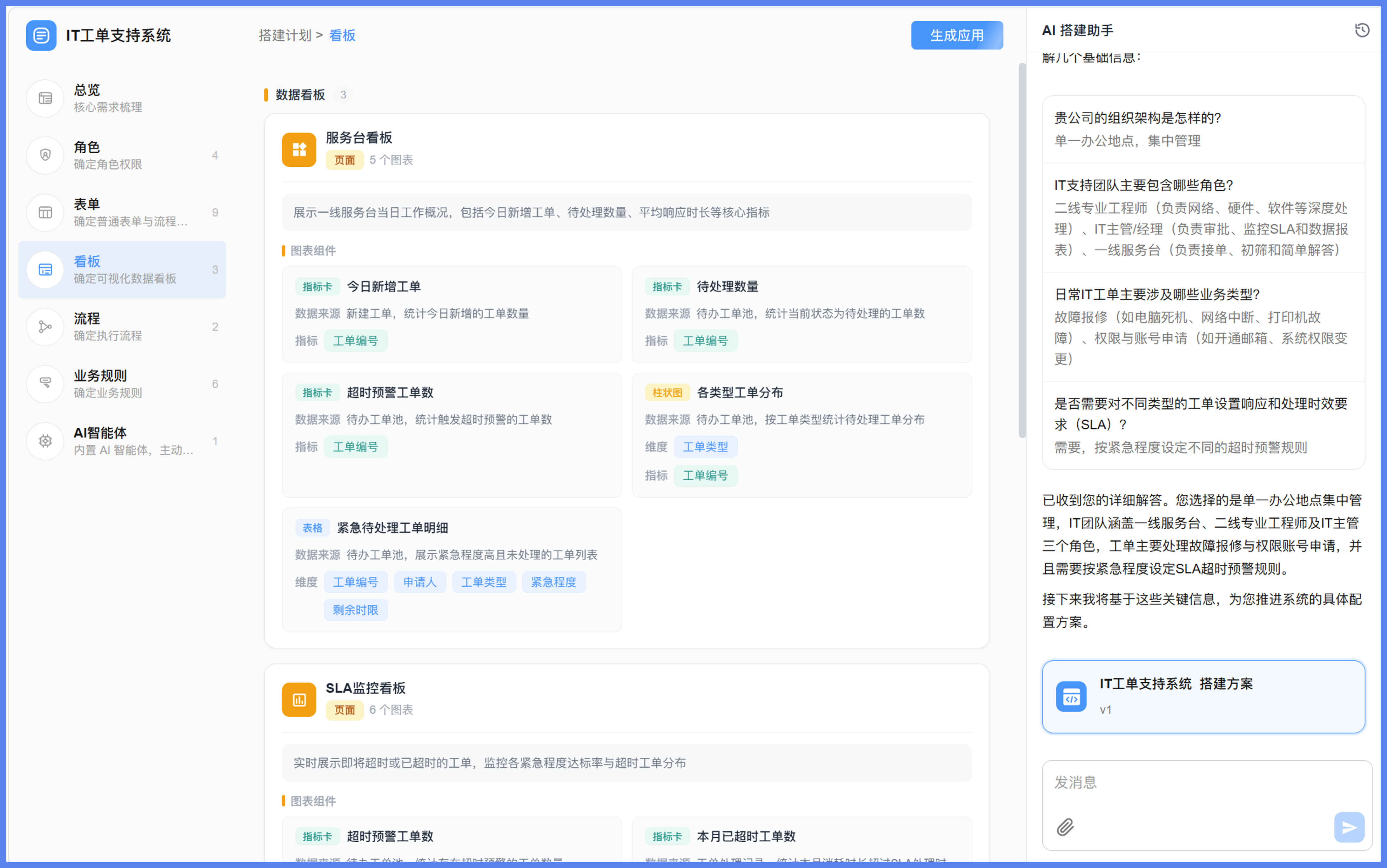
Task: Click the 各类型工单分布 柱状图 card title
Action: [x=740, y=393]
